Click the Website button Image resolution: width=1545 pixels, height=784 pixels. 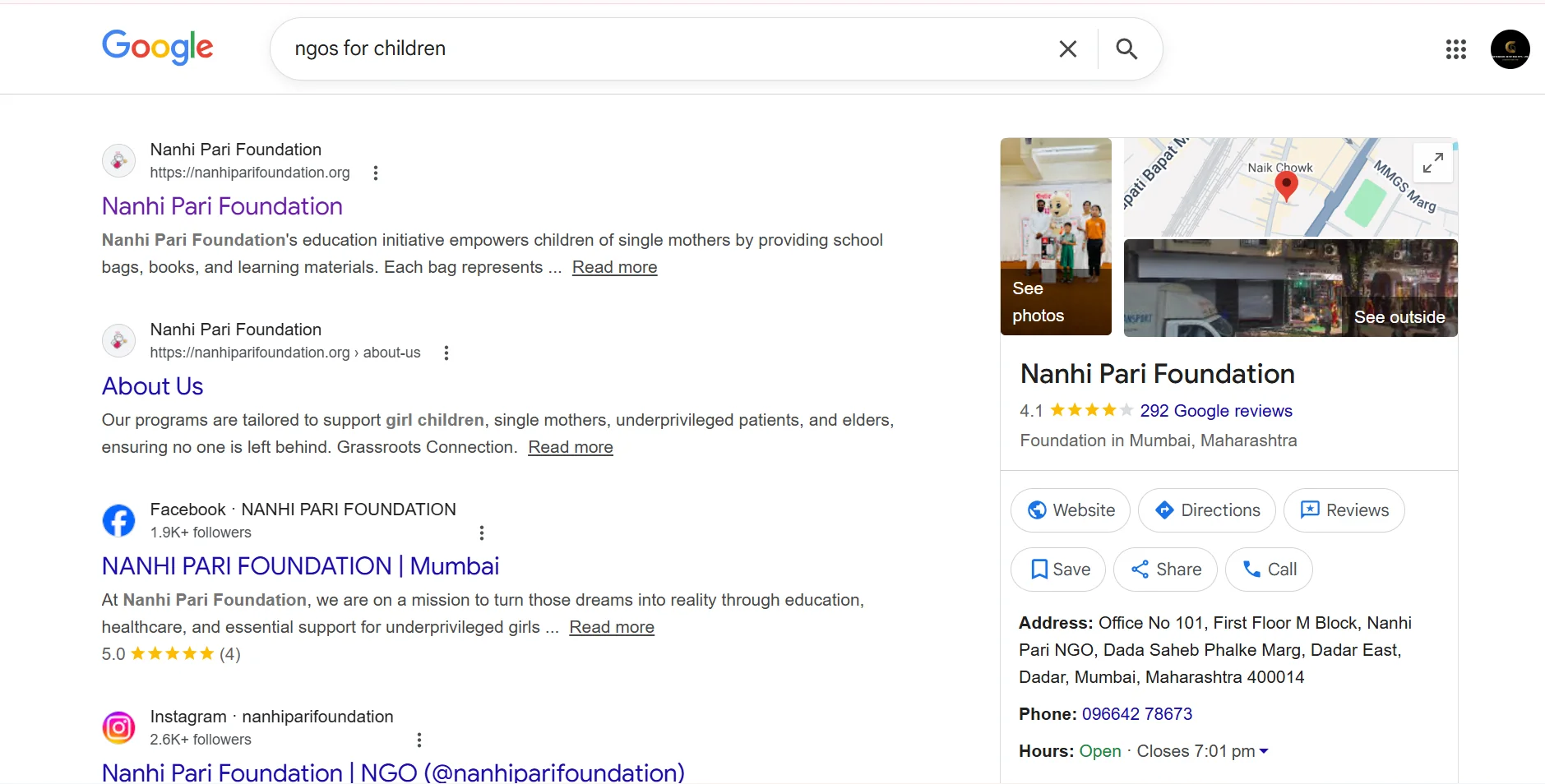pyautogui.click(x=1071, y=510)
